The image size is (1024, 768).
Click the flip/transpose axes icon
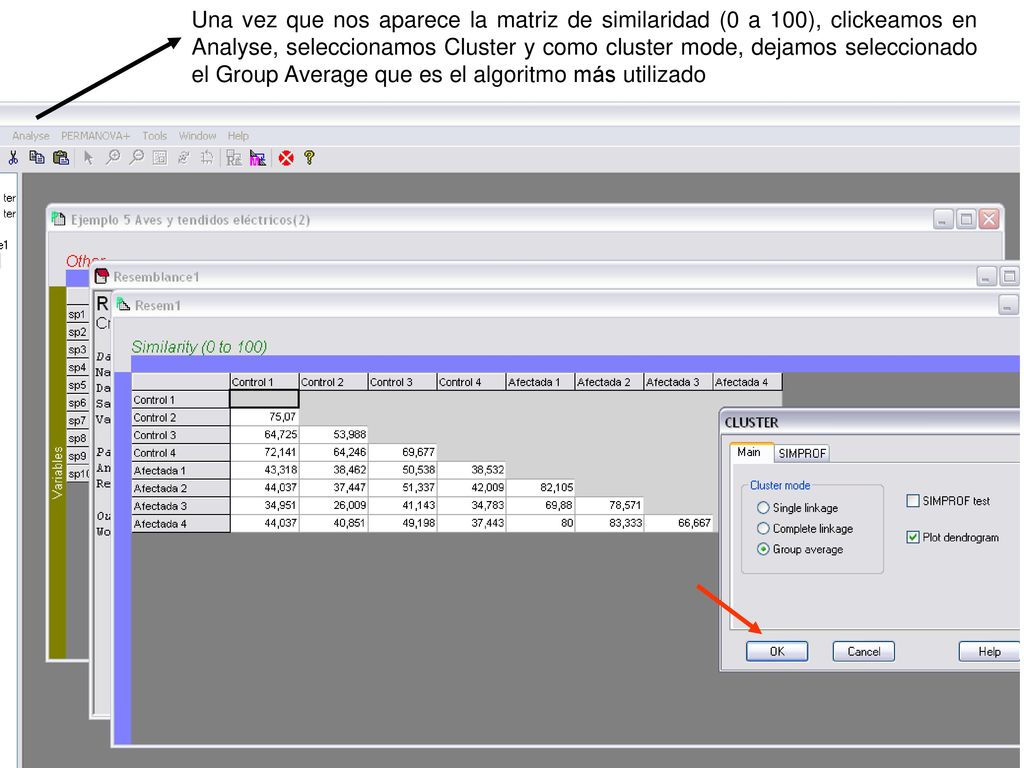(207, 157)
